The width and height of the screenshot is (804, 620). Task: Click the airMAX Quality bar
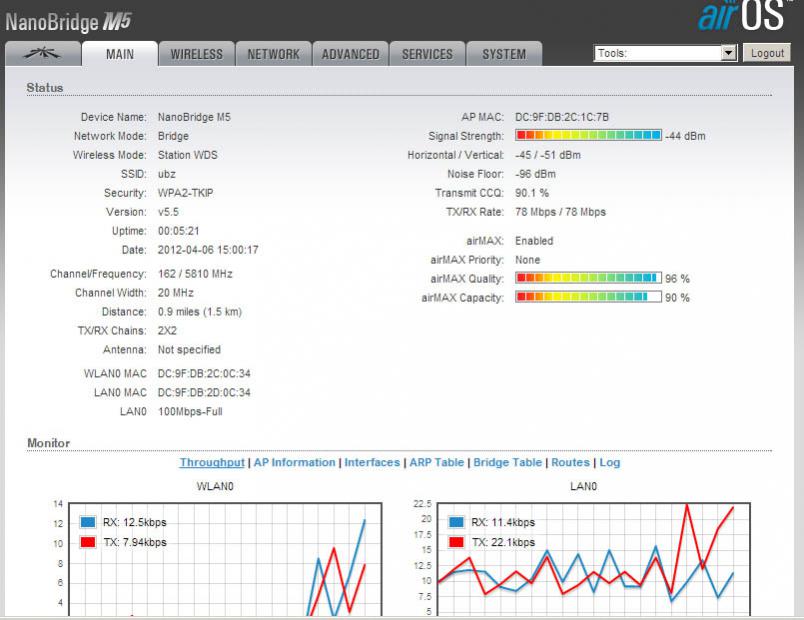[x=588, y=279]
